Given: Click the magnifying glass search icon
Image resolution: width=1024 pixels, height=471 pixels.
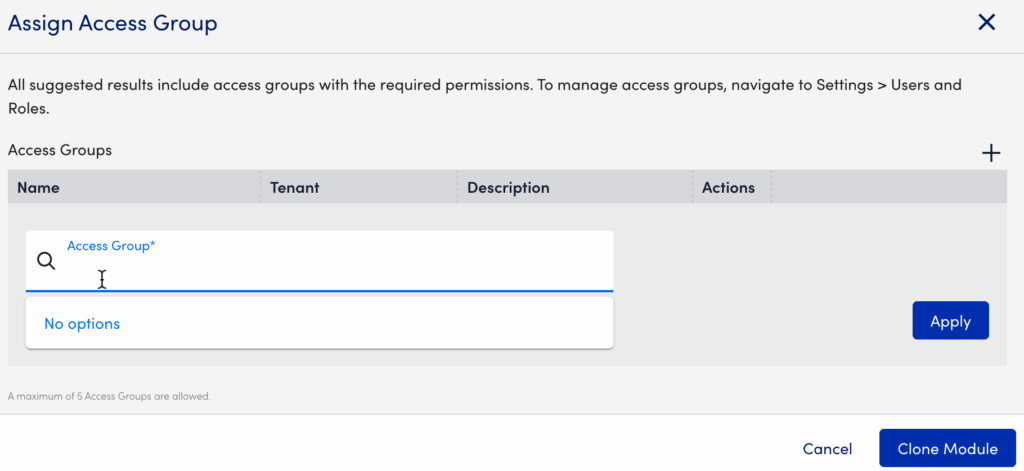Looking at the screenshot, I should point(46,261).
